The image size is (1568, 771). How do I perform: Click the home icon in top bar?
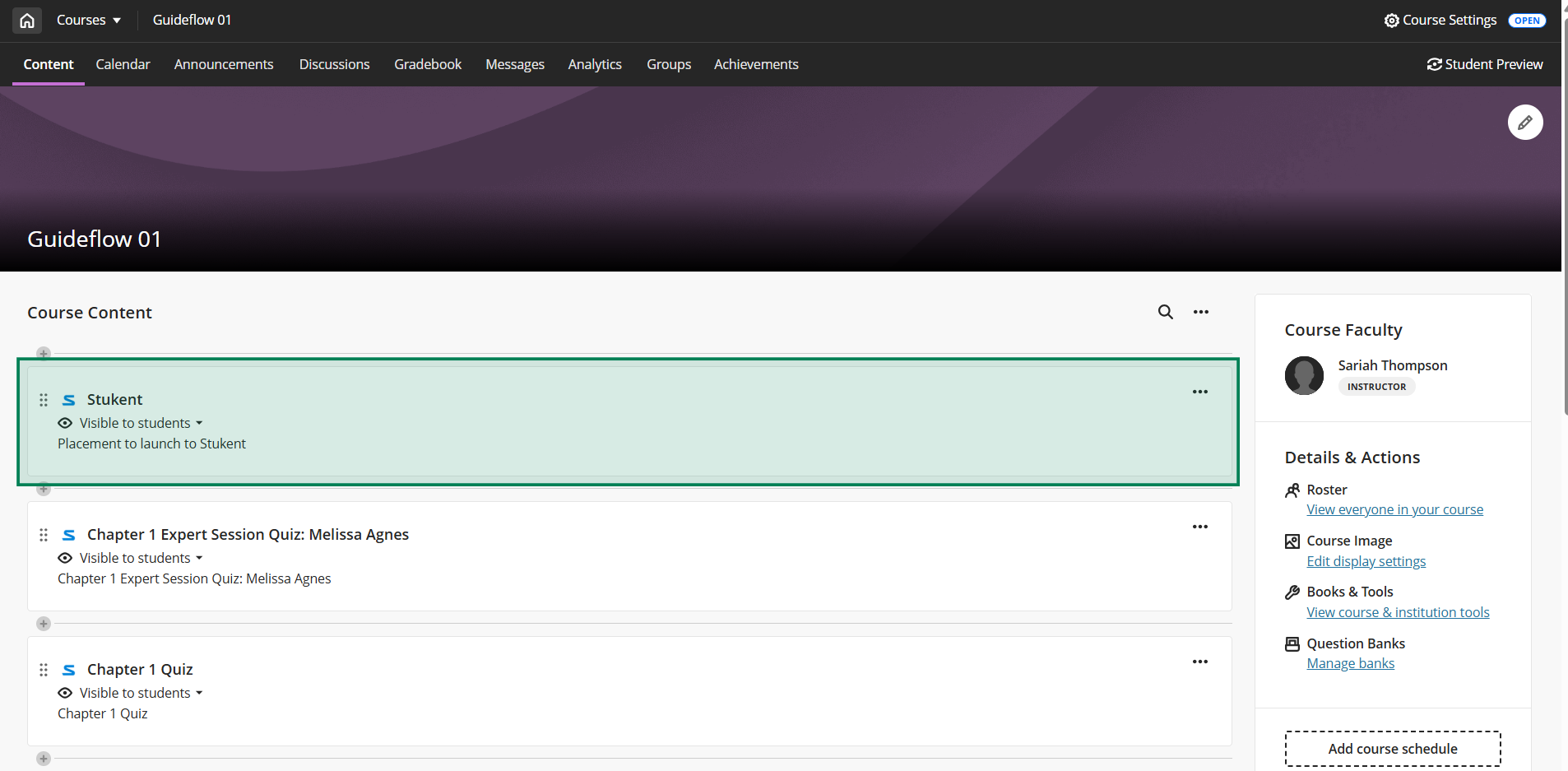(27, 21)
